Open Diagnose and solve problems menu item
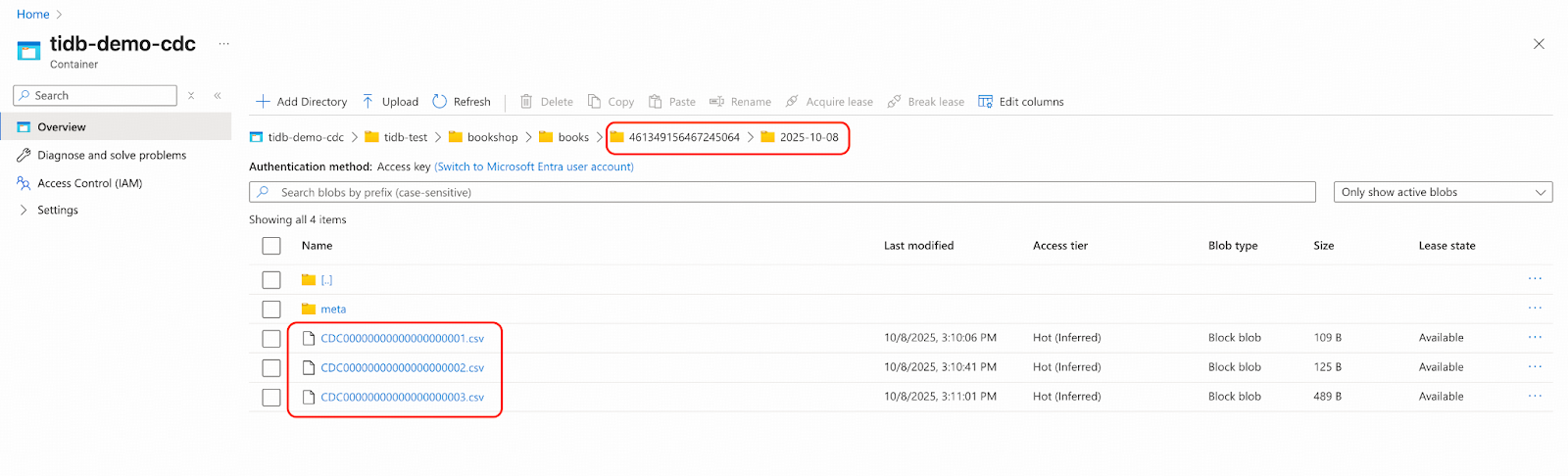This screenshot has width=1568, height=476. coord(111,156)
